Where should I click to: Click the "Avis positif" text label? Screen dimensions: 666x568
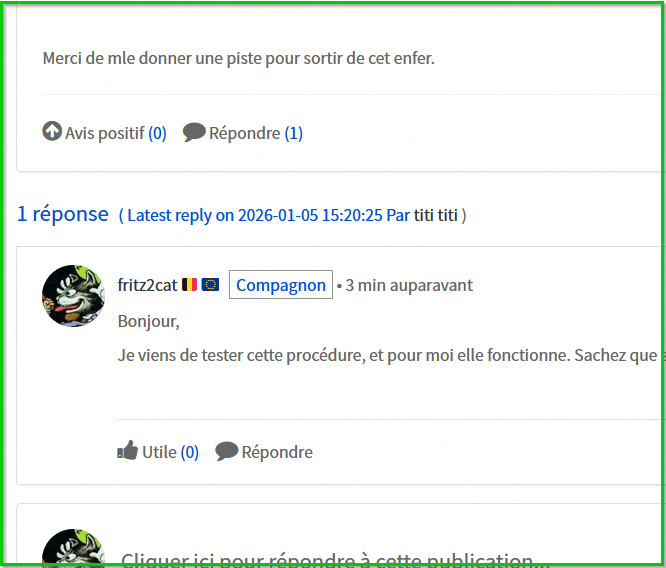click(x=105, y=133)
